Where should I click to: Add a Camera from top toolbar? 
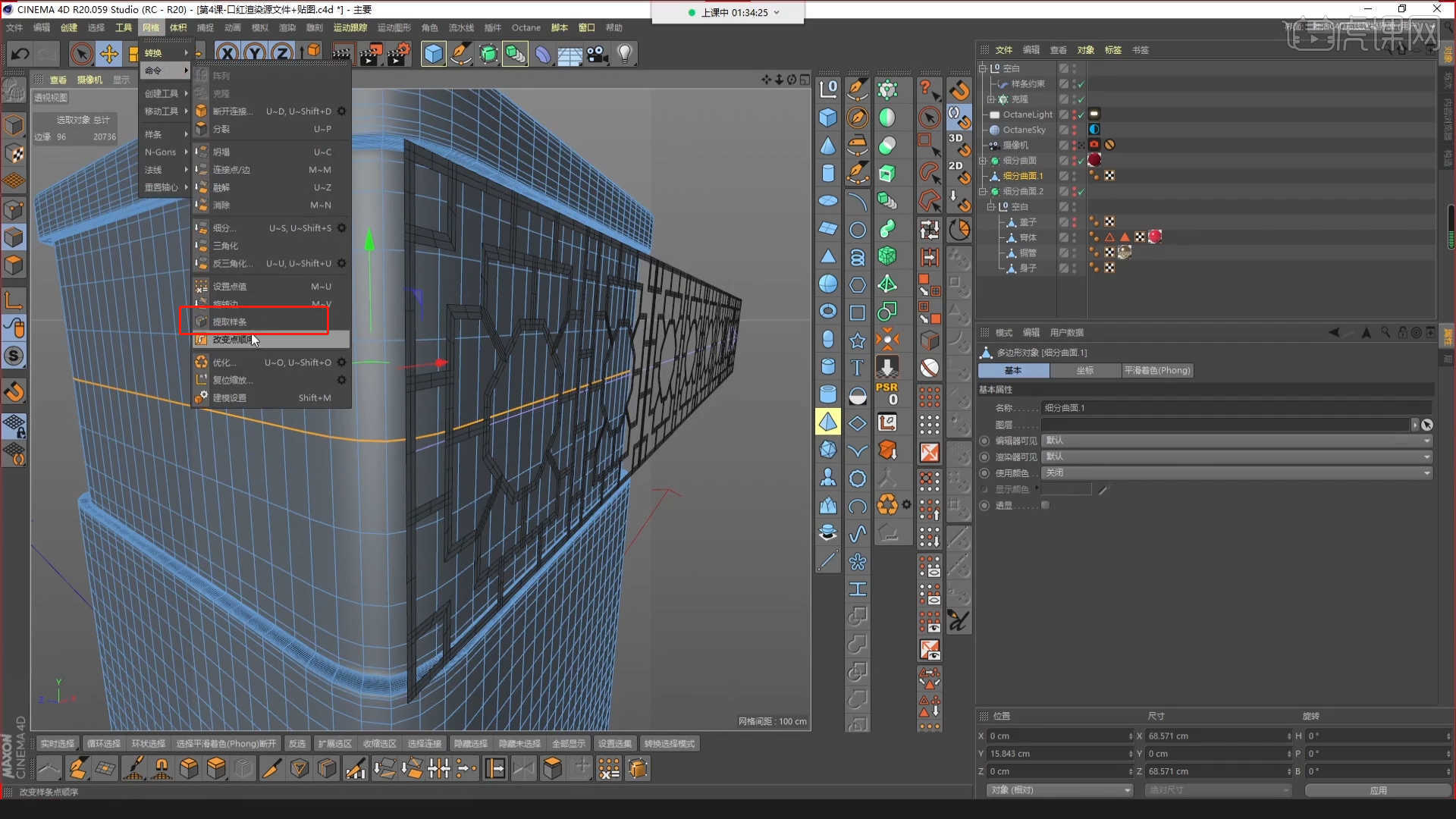598,54
